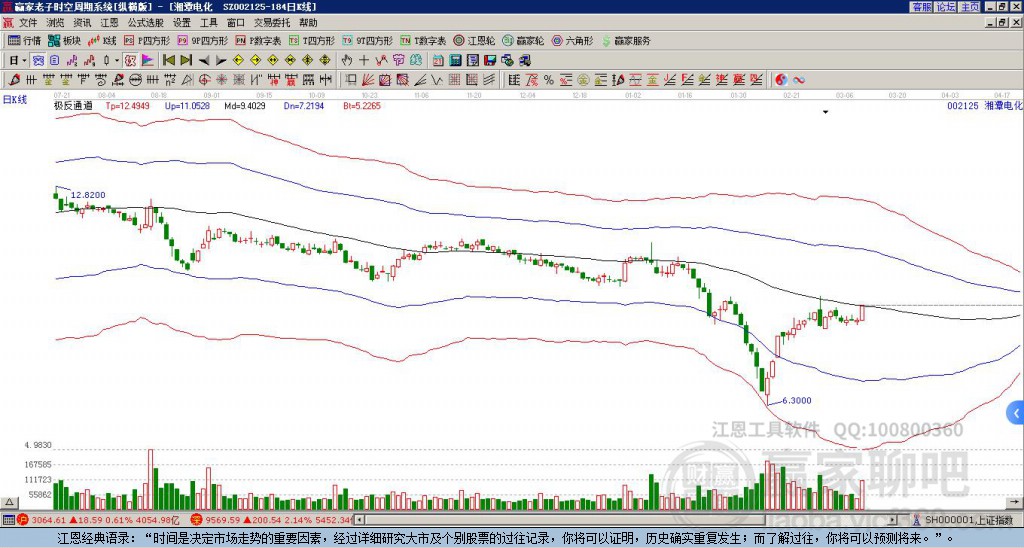Step chart right with black arrow

(x=221, y=61)
